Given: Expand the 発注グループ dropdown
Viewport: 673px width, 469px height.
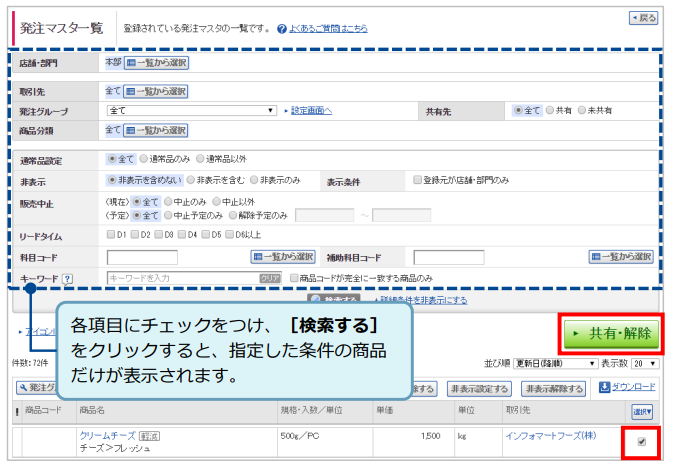Looking at the screenshot, I should point(191,111).
